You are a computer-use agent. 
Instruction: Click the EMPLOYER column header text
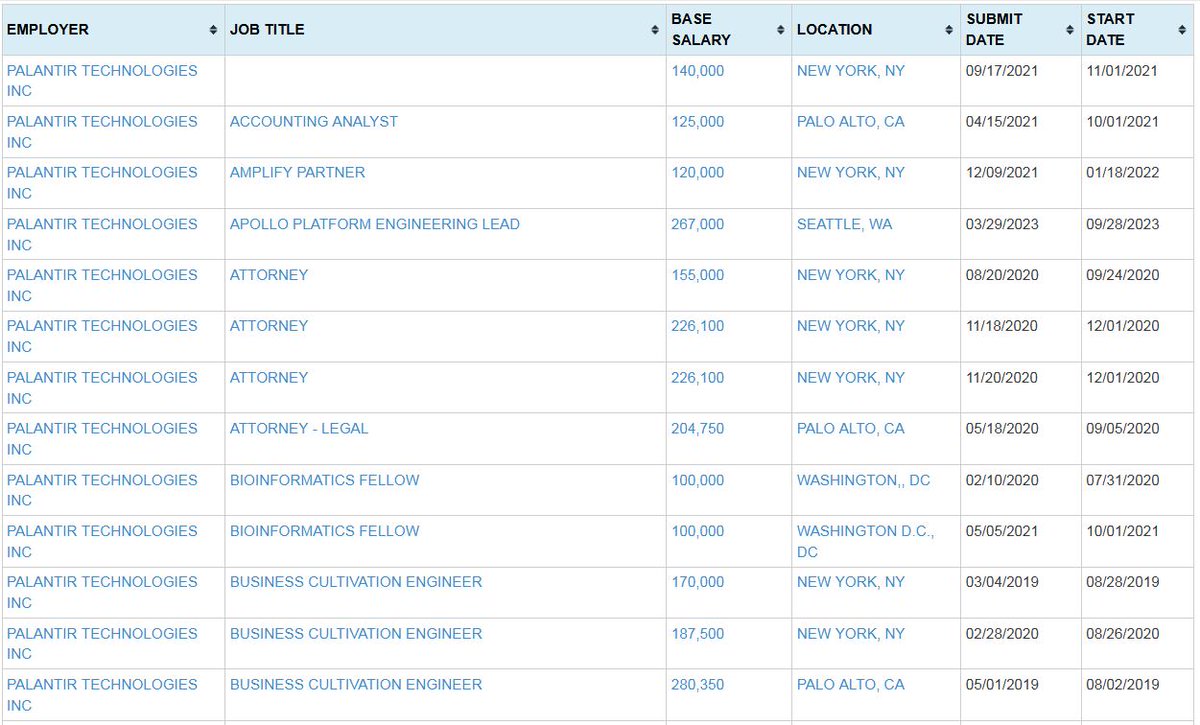48,30
